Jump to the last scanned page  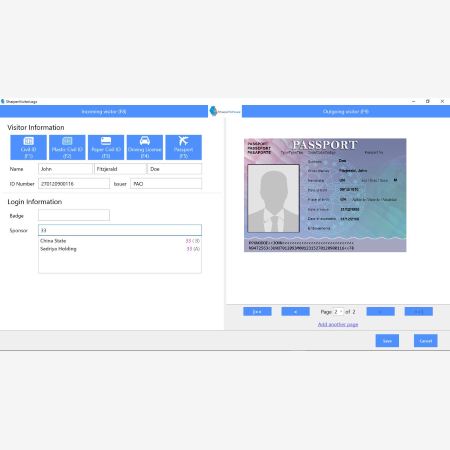(x=419, y=312)
